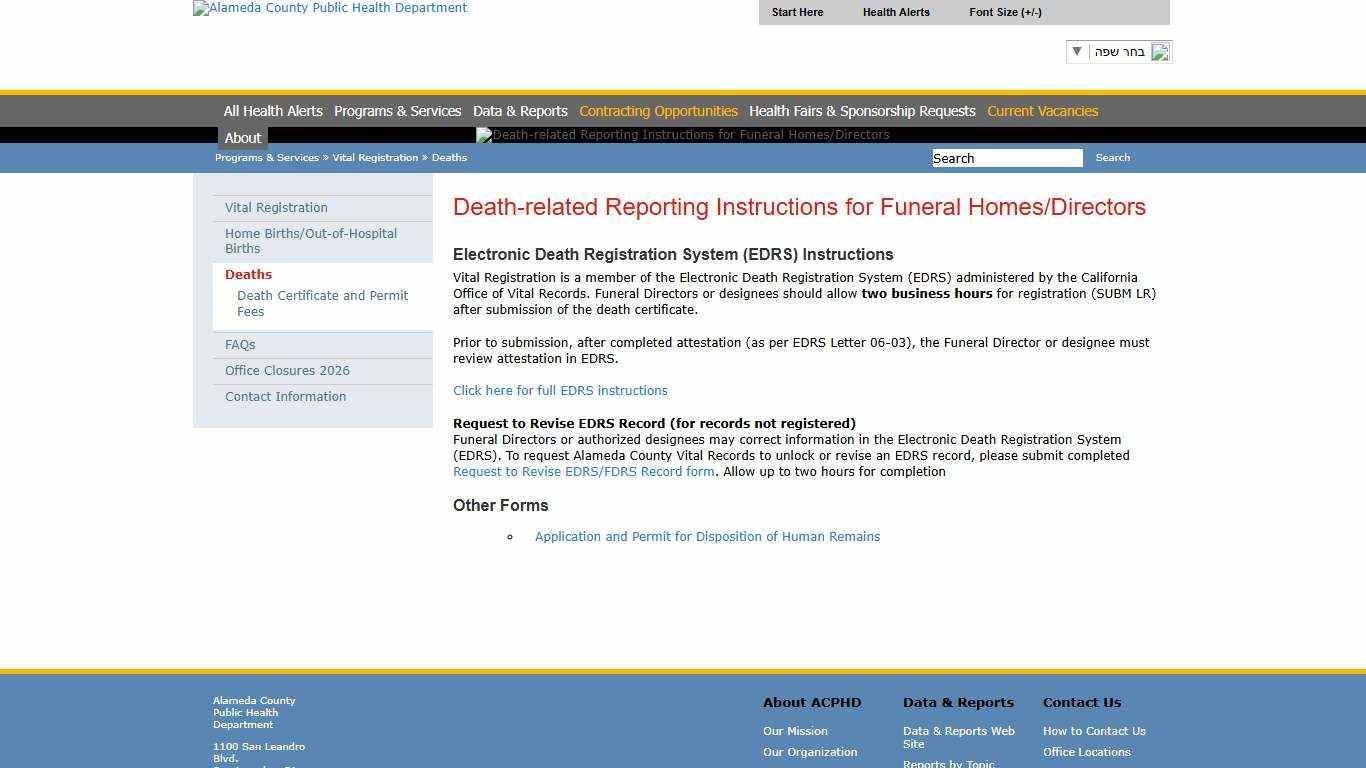Select Data & Reports in navigation
Image resolution: width=1366 pixels, height=768 pixels.
coord(520,111)
